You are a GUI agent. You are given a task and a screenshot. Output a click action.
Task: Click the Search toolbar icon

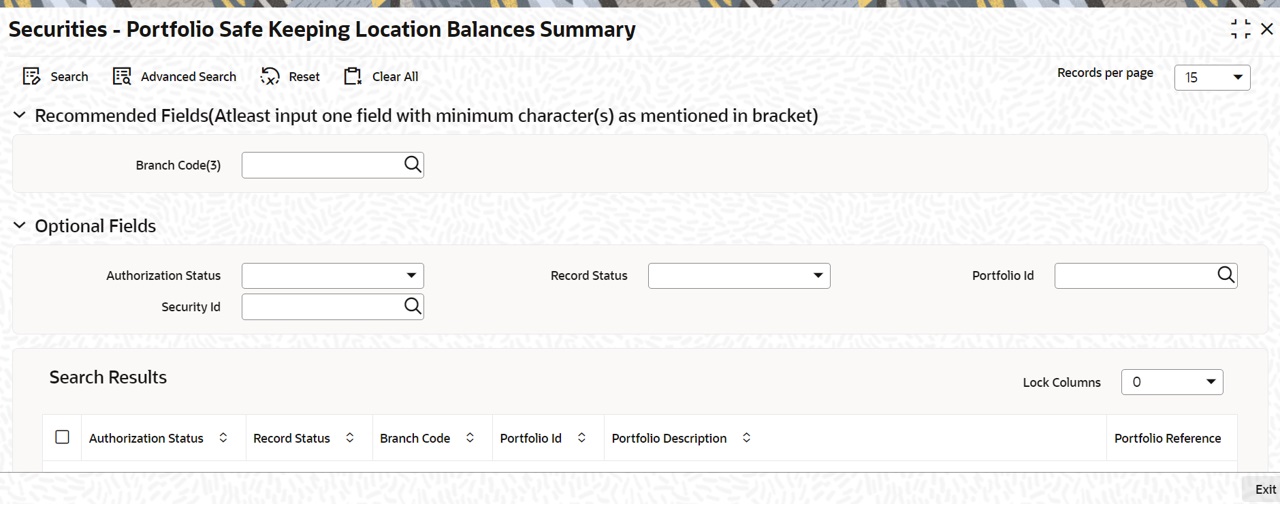tap(31, 76)
